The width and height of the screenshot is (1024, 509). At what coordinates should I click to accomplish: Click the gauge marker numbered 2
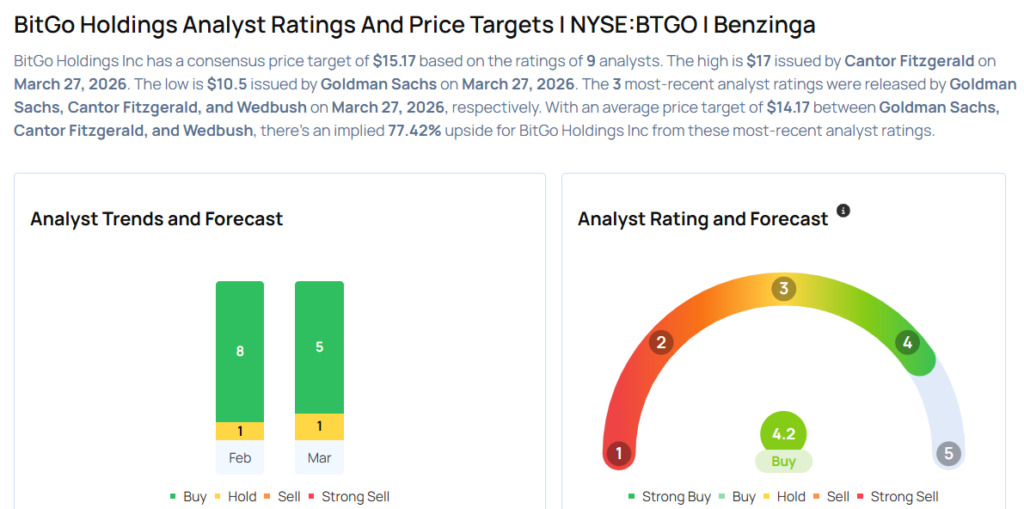tap(660, 343)
